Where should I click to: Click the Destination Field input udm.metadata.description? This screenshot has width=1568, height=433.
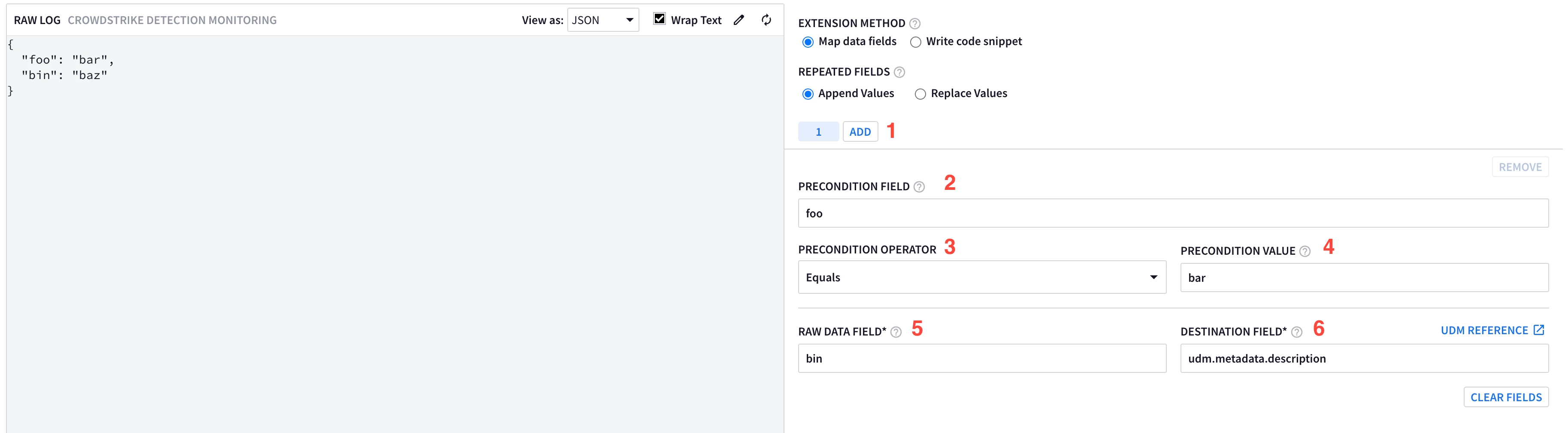pyautogui.click(x=1364, y=358)
